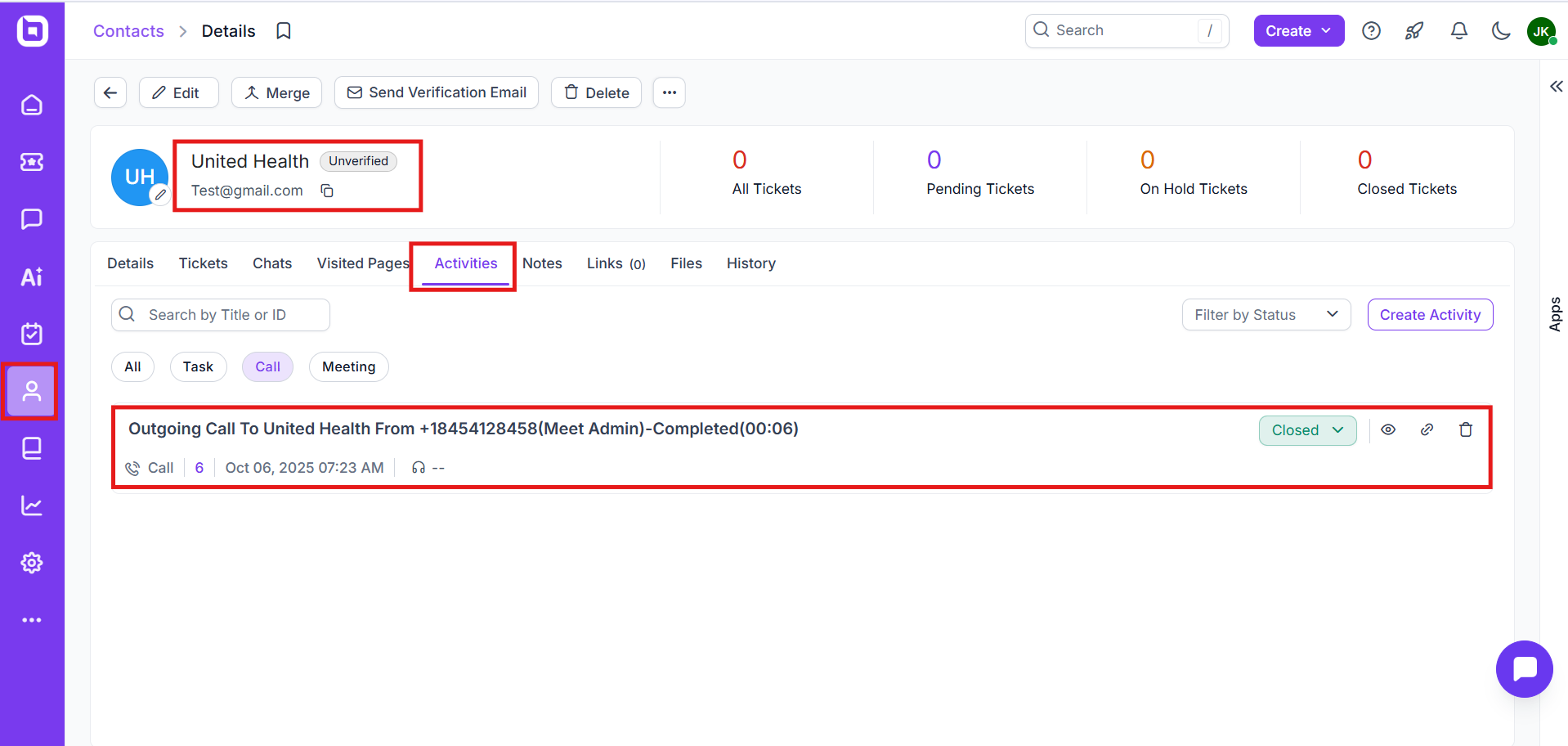Open the Tickets icon in sidebar
Image resolution: width=1568 pixels, height=746 pixels.
coord(32,162)
